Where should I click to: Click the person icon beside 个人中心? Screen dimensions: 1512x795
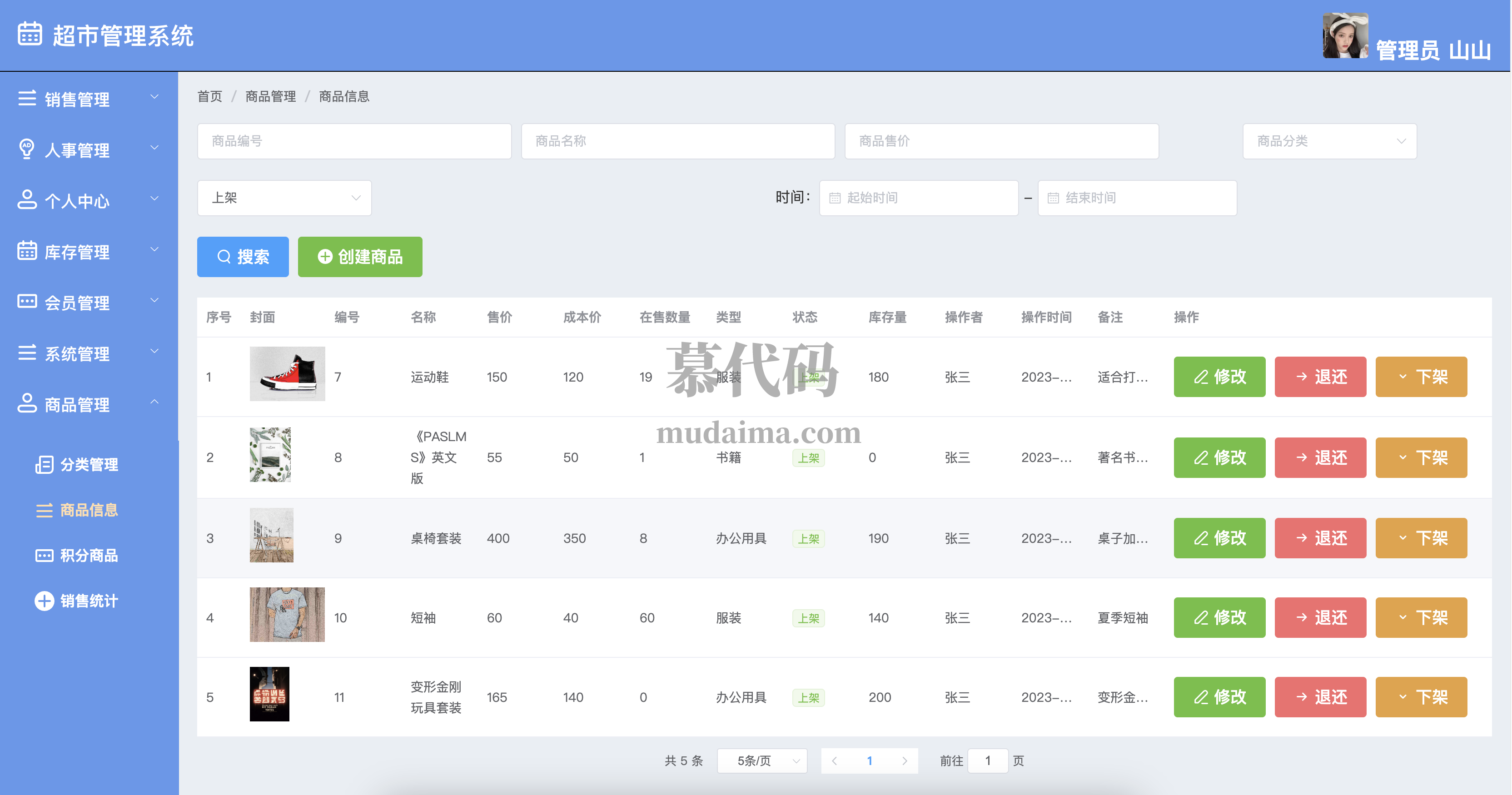pos(26,199)
